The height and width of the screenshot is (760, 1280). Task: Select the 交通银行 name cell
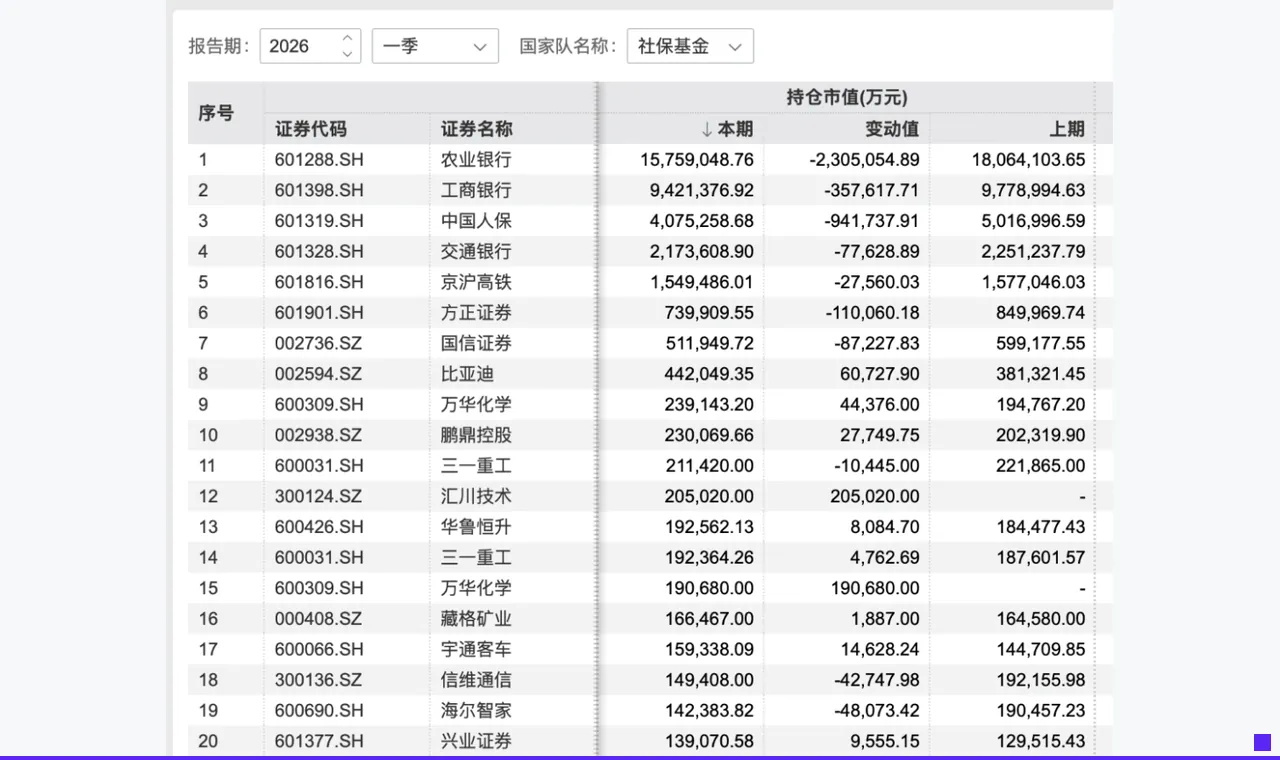[x=476, y=251]
